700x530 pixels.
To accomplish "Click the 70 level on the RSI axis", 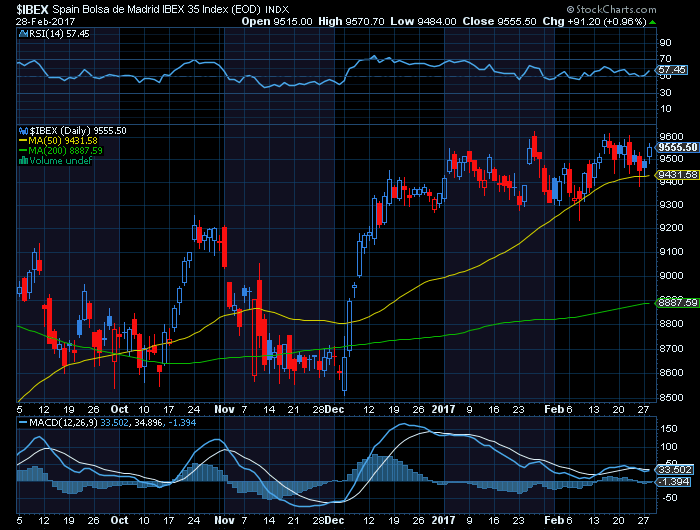I will tap(665, 59).
